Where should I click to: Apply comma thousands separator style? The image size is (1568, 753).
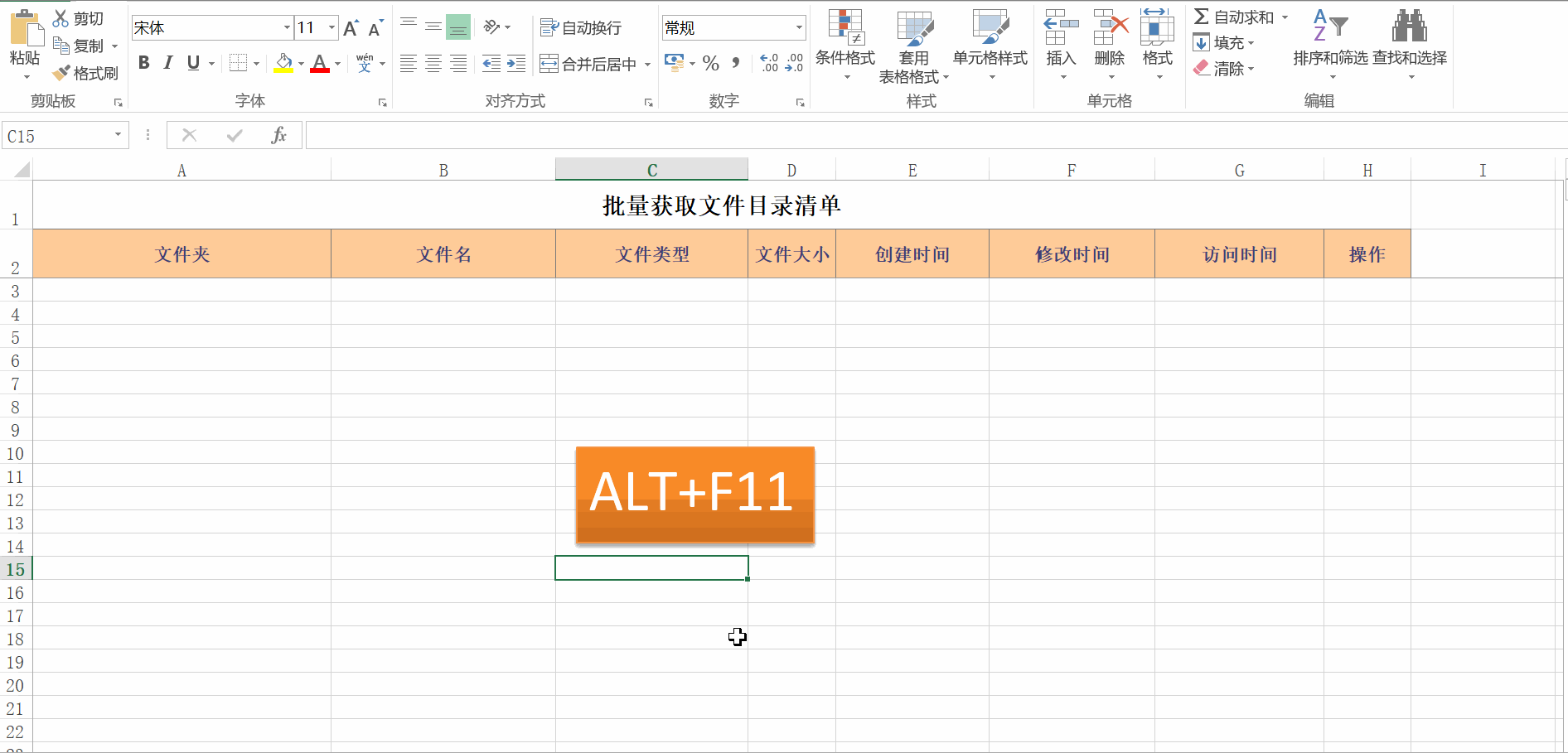click(735, 63)
